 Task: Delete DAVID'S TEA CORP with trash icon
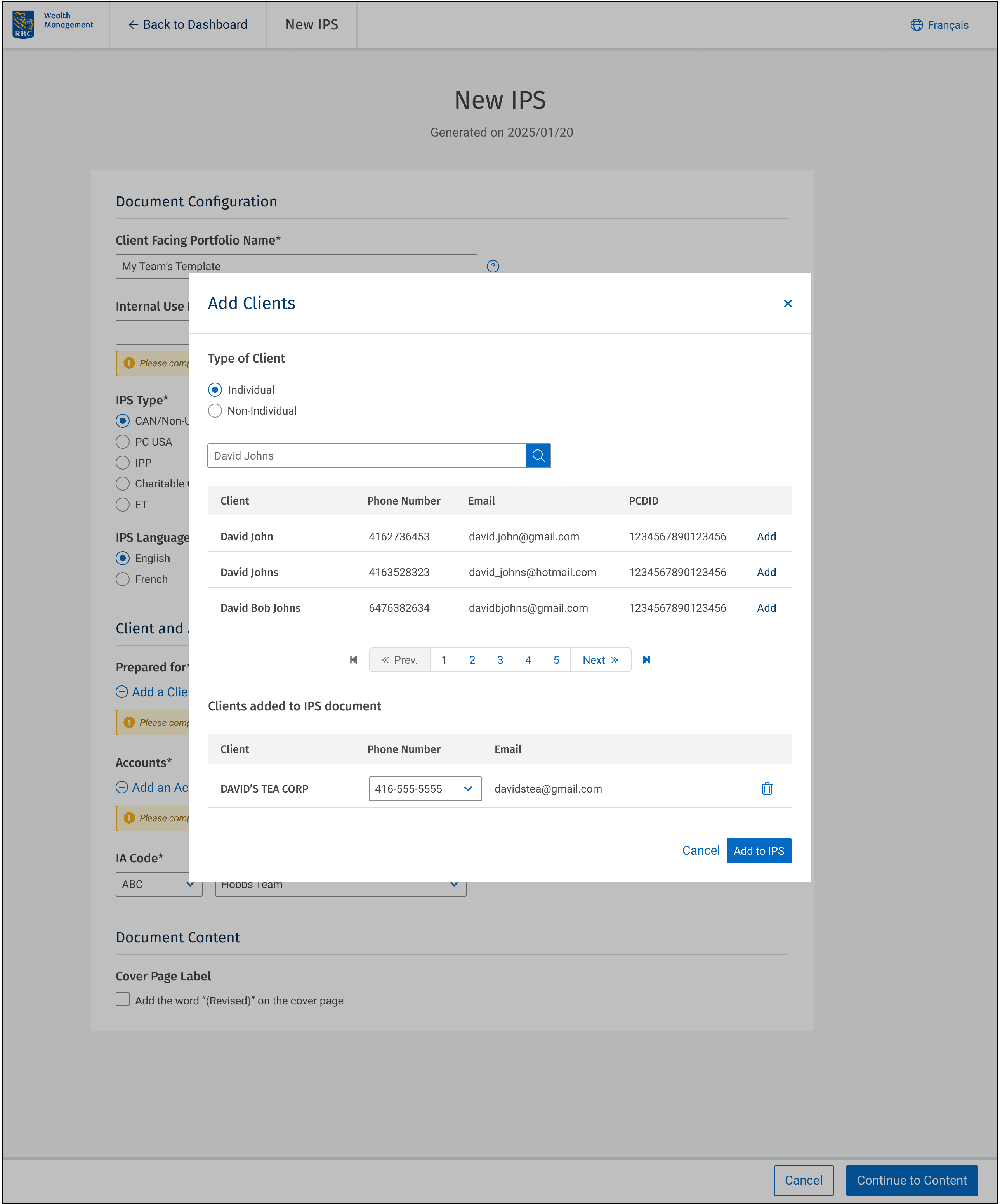coord(767,789)
